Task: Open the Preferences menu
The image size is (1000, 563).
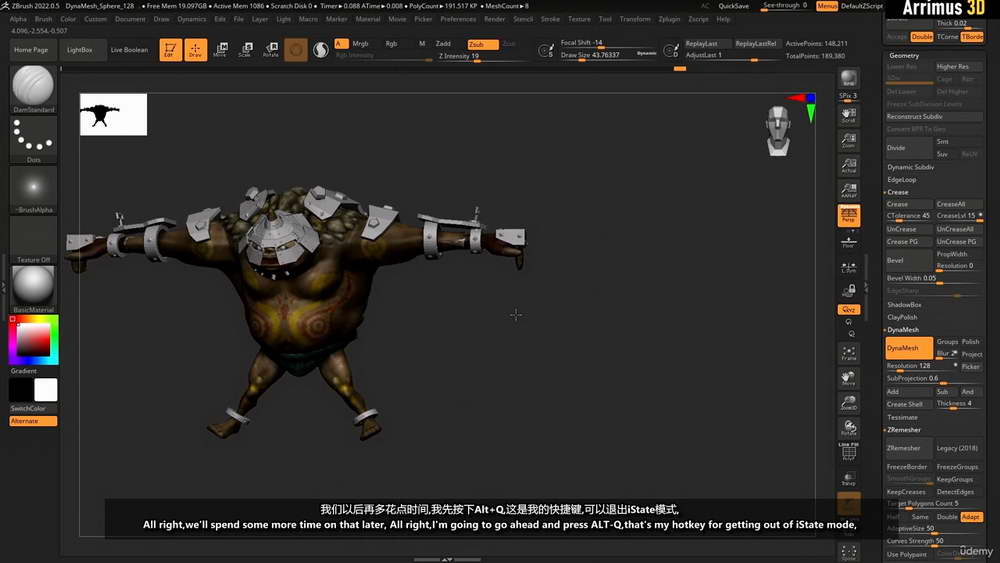Action: pos(458,19)
